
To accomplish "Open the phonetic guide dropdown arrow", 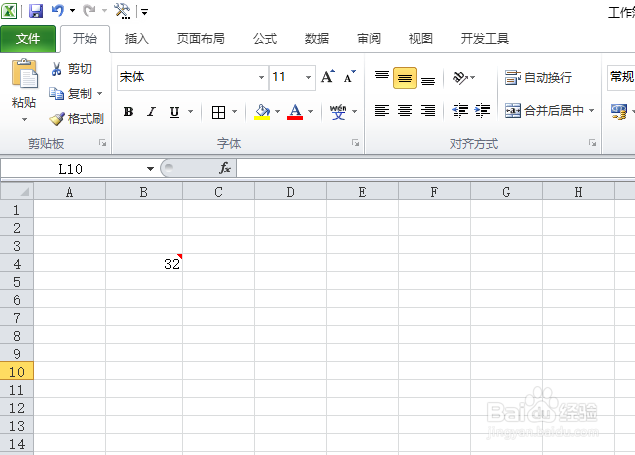I will [354, 111].
